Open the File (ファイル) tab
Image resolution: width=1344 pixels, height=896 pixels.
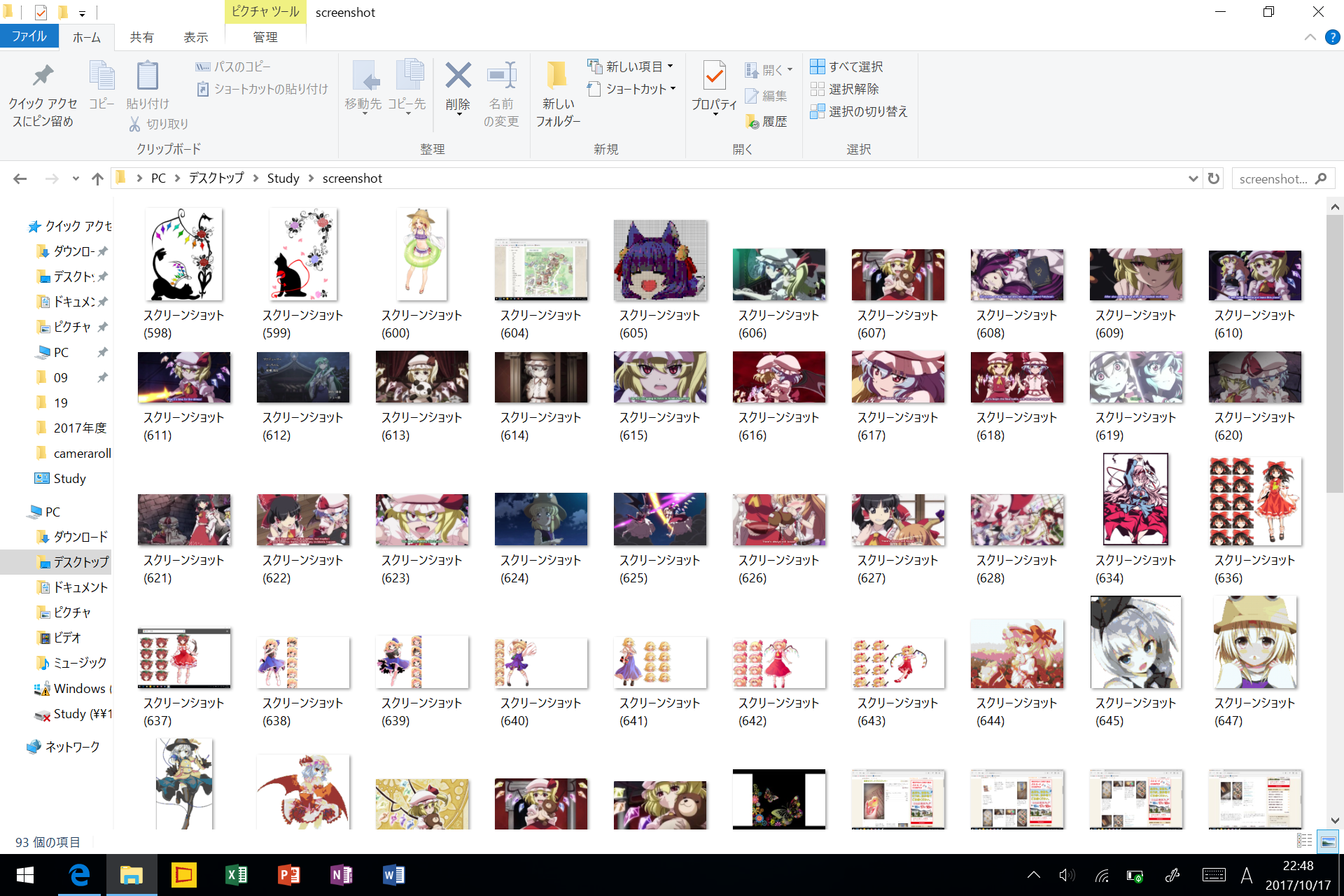pyautogui.click(x=29, y=36)
